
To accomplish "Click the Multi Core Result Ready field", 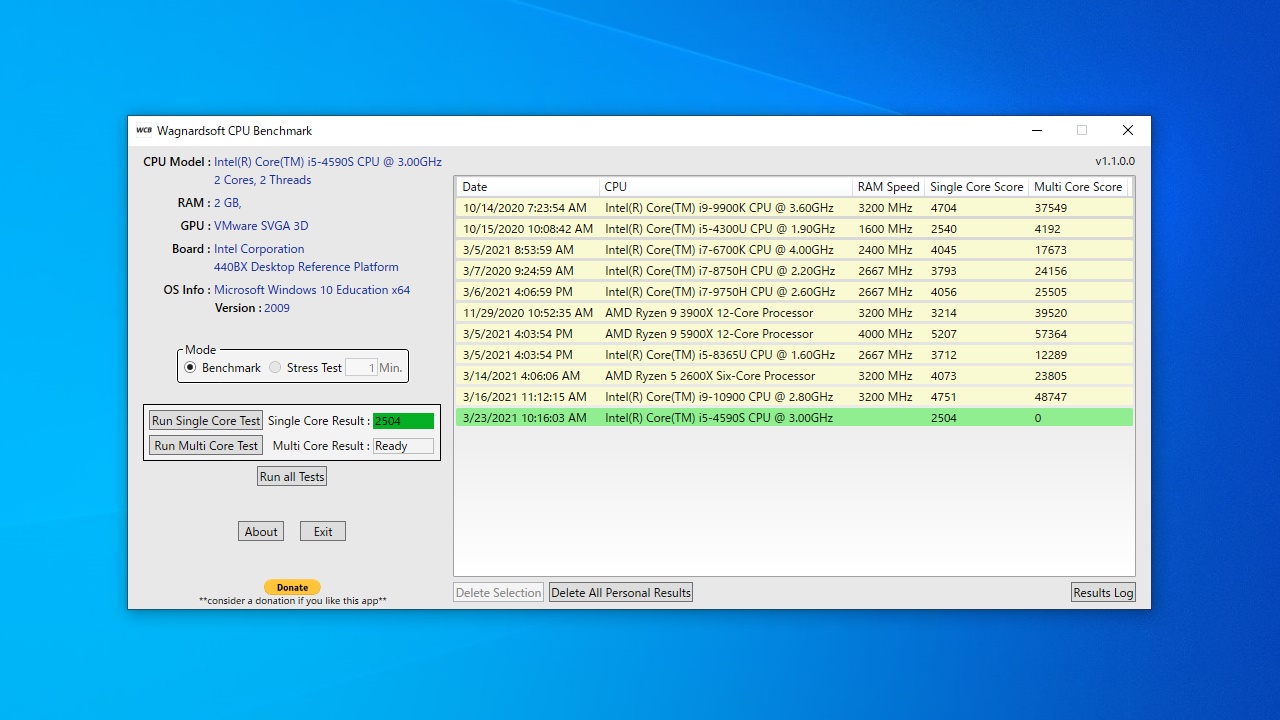I will click(403, 446).
